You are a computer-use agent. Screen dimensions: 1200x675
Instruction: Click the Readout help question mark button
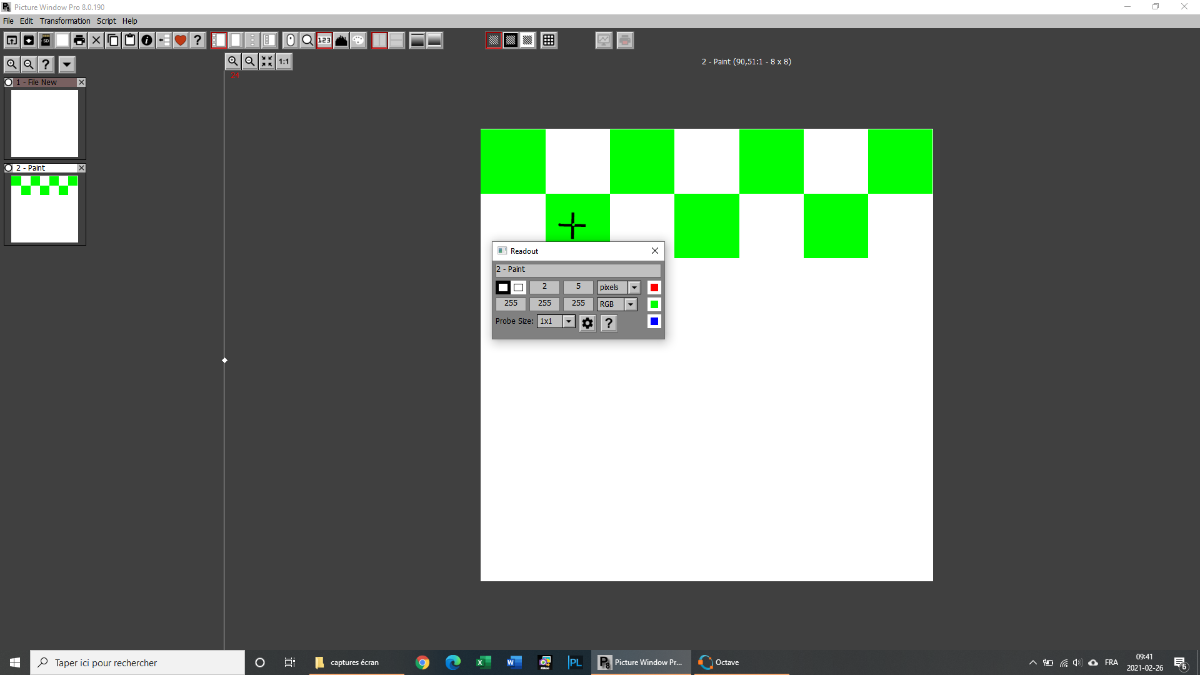[x=608, y=322]
